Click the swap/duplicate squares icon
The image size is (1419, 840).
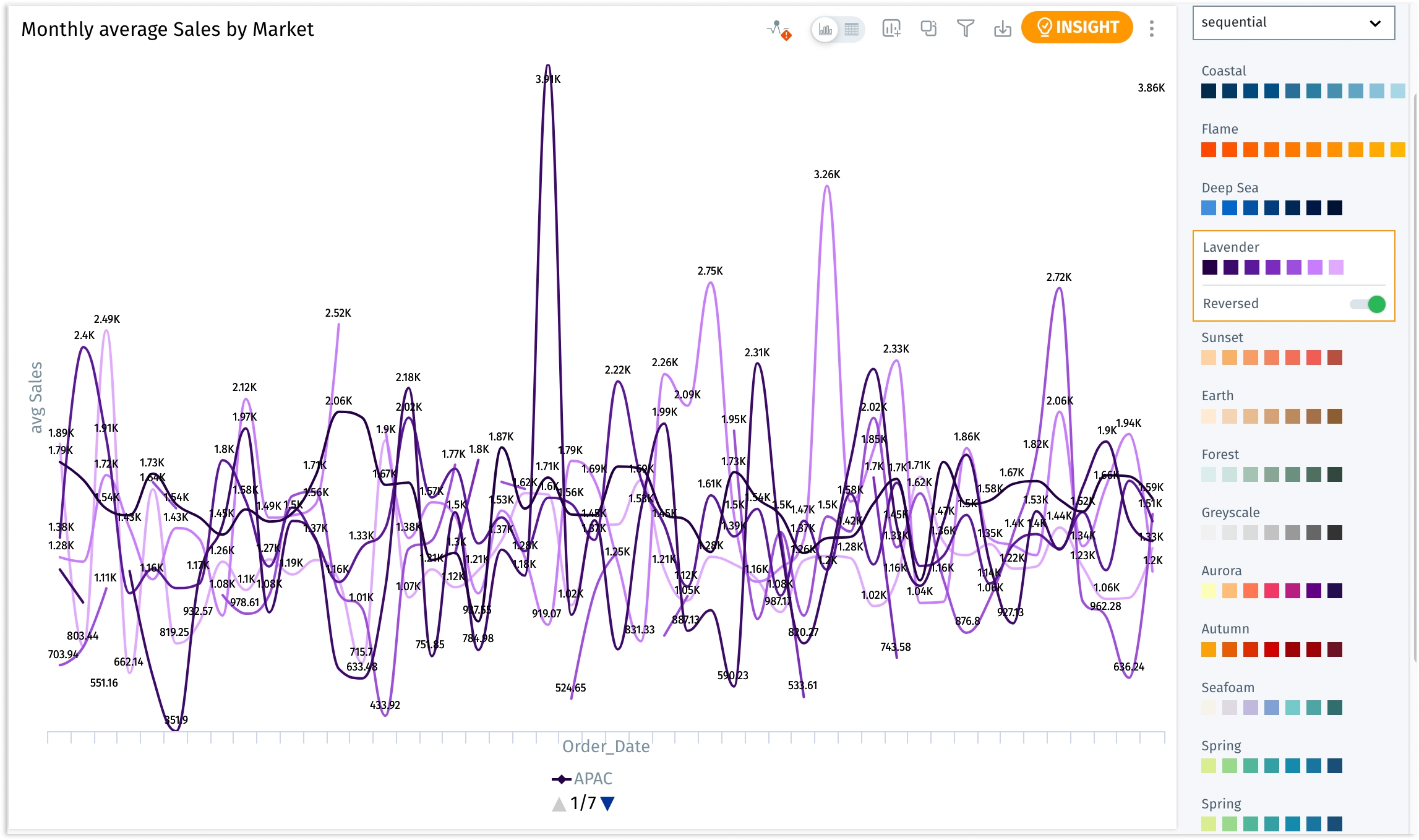[928, 28]
